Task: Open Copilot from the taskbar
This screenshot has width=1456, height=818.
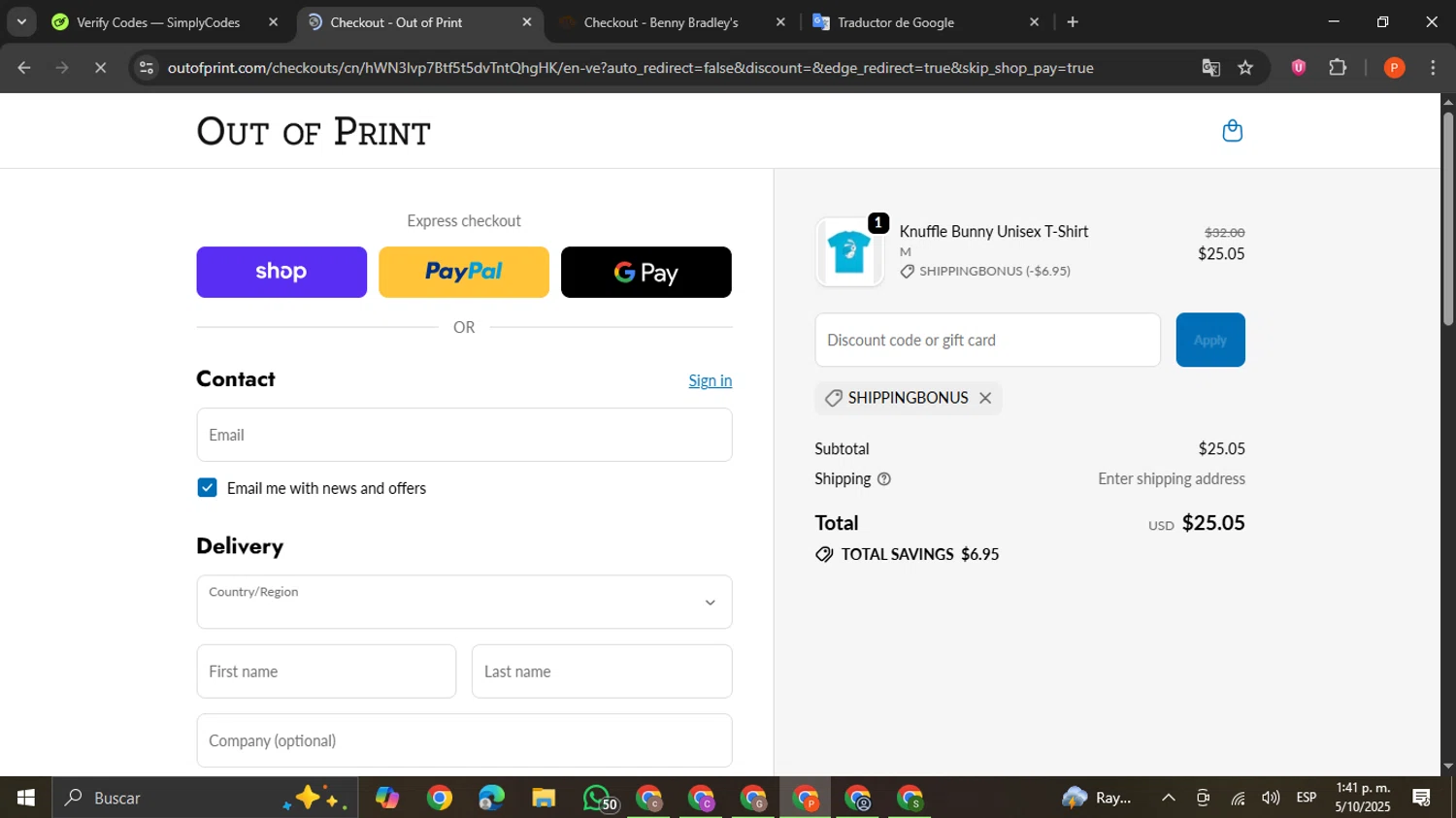Action: coord(387,798)
